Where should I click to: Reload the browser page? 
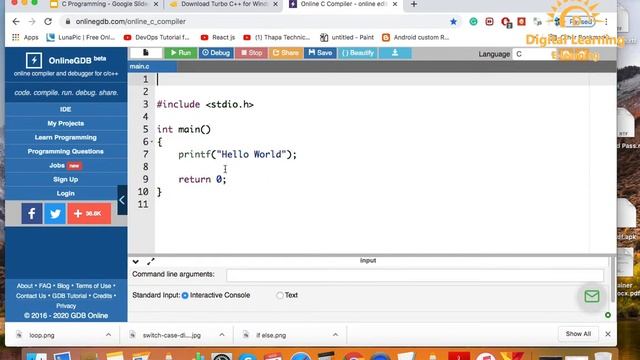48,22
